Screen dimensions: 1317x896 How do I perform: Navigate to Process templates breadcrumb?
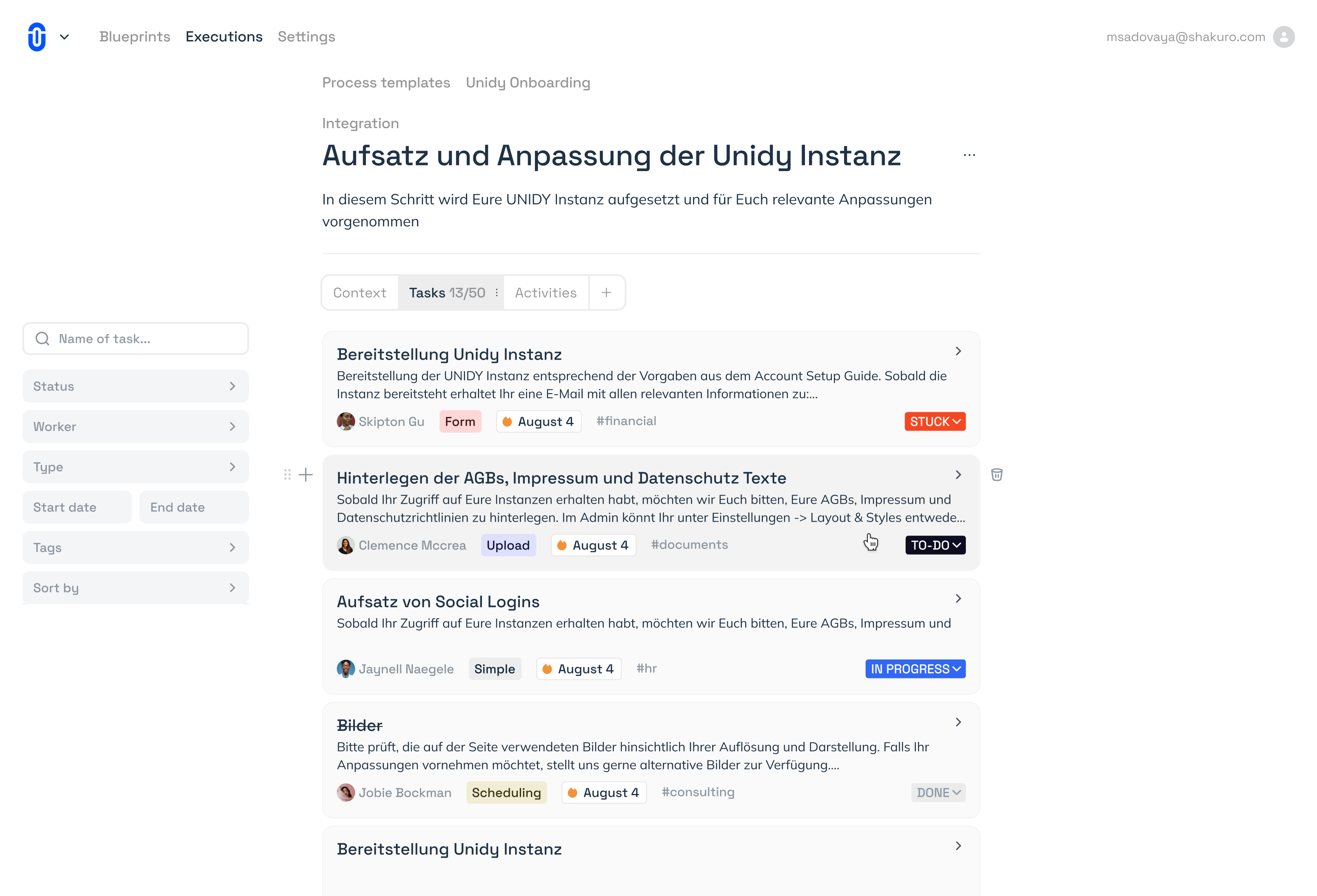click(386, 83)
